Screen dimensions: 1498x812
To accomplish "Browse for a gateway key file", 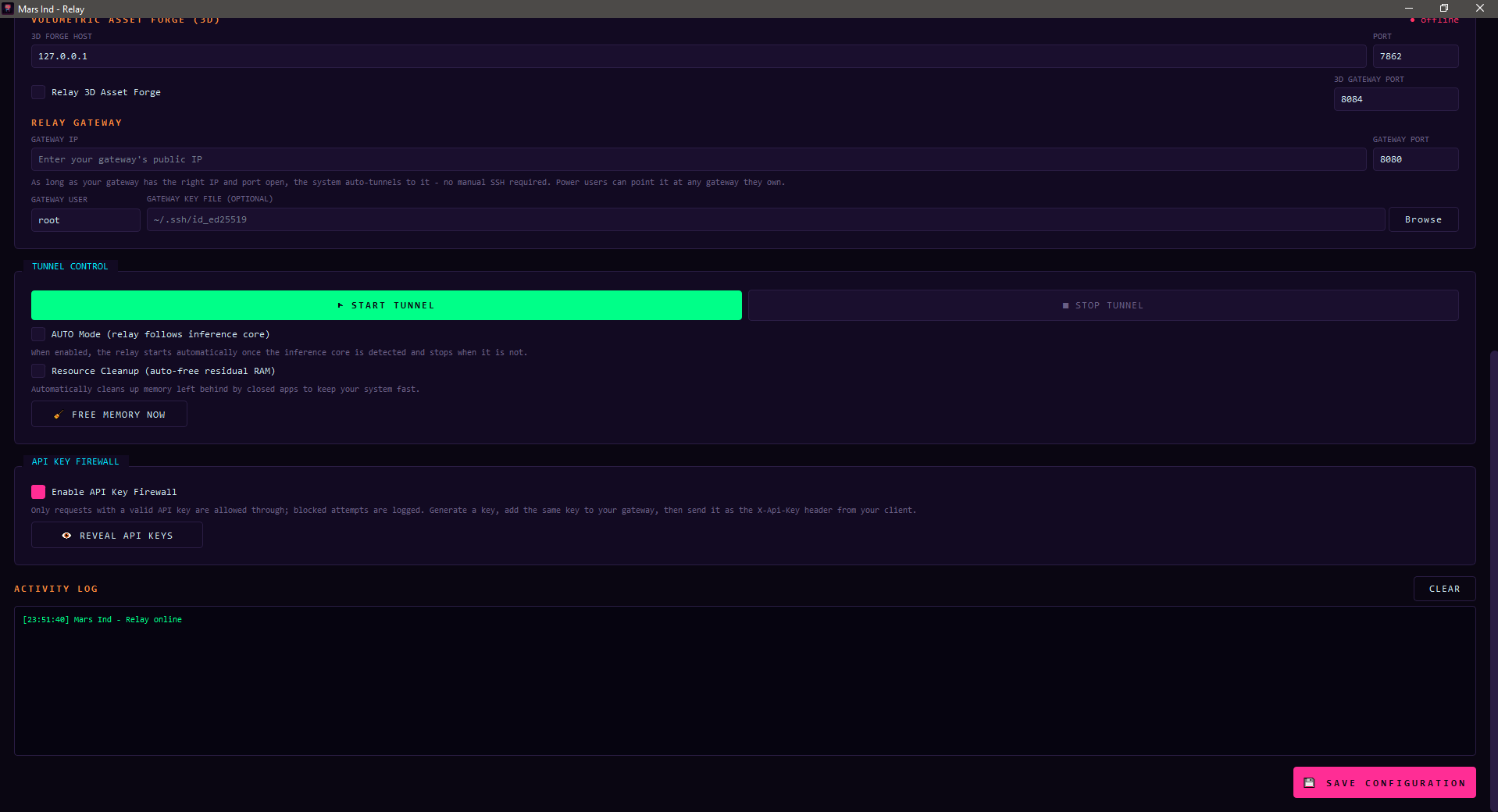I will (1423, 219).
